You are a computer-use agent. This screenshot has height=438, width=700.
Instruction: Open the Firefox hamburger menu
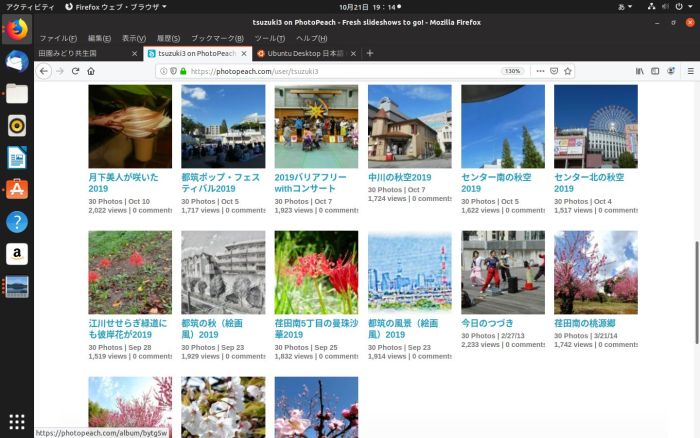coord(690,71)
